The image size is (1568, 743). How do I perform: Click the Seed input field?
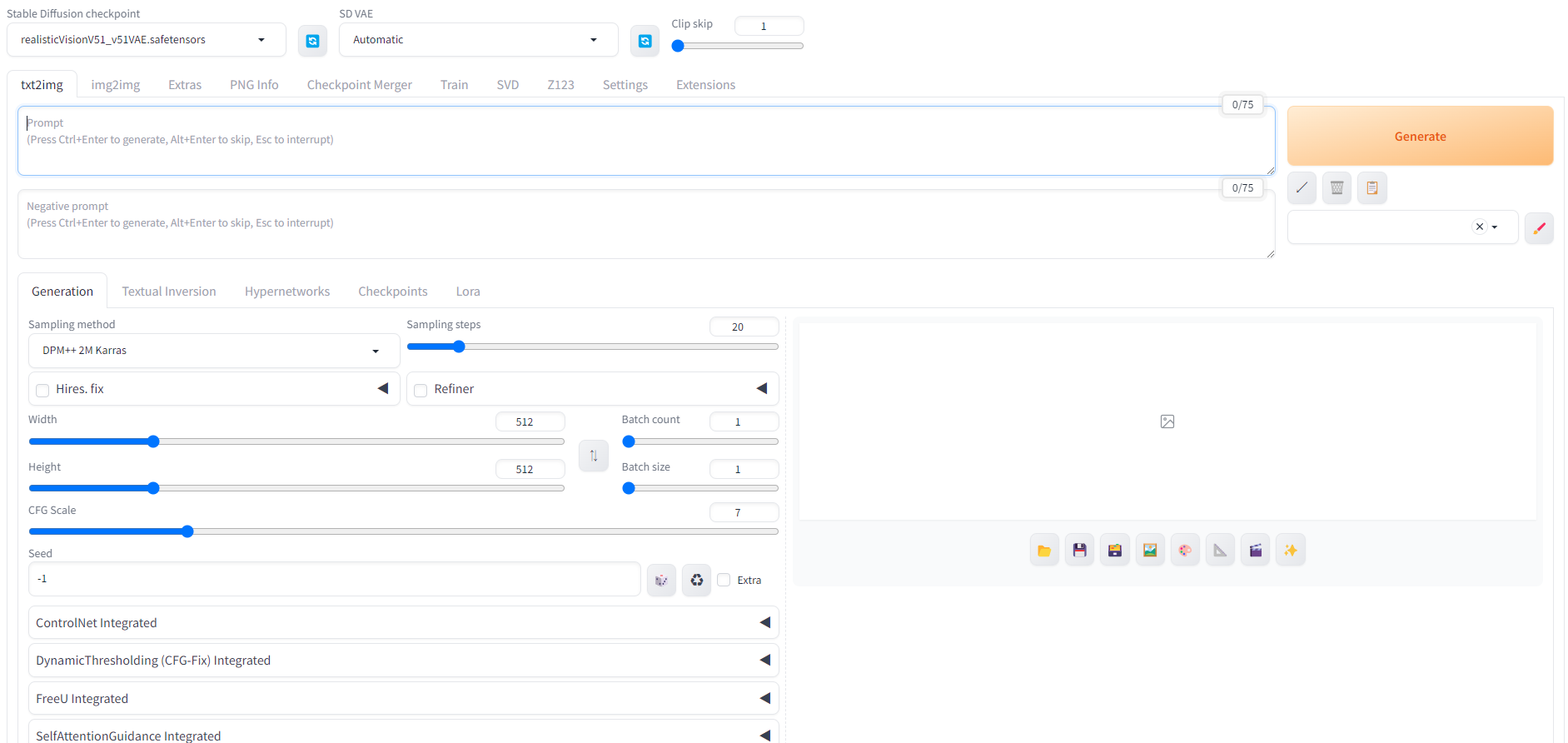pos(335,579)
